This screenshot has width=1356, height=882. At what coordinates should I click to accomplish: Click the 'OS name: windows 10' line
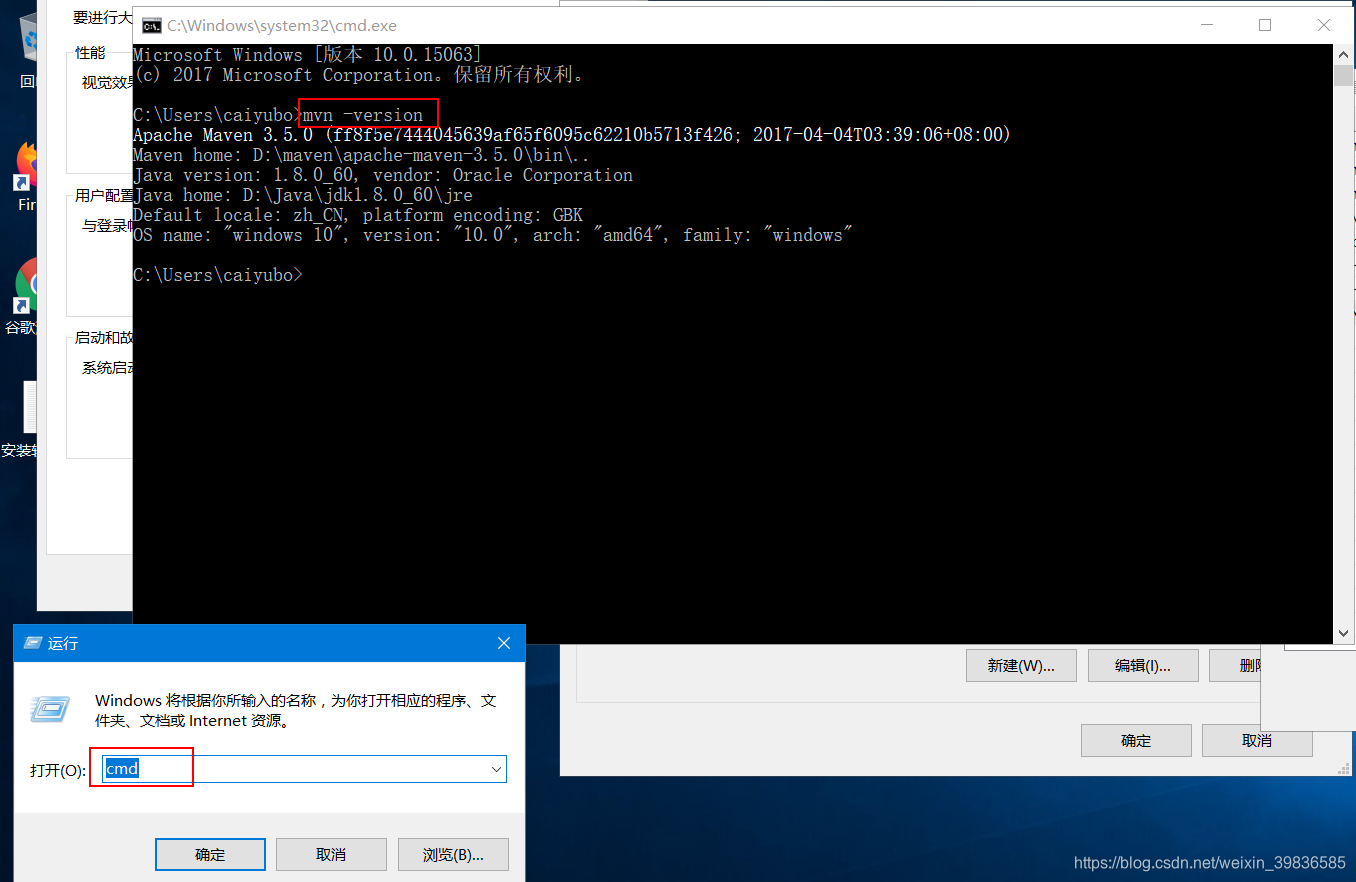coord(493,235)
